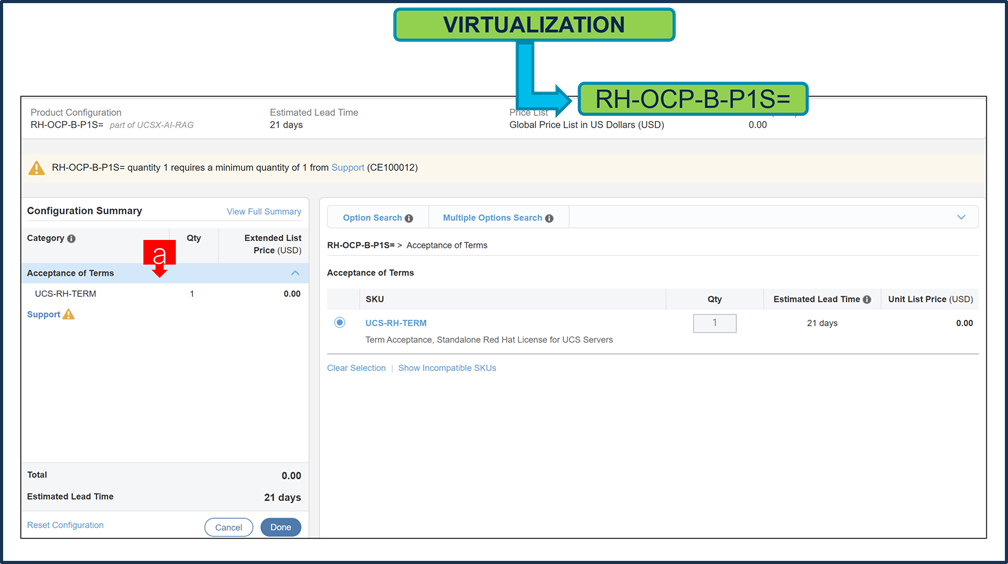
Task: Select the UCS-RH-TERM radio button
Action: 339,323
